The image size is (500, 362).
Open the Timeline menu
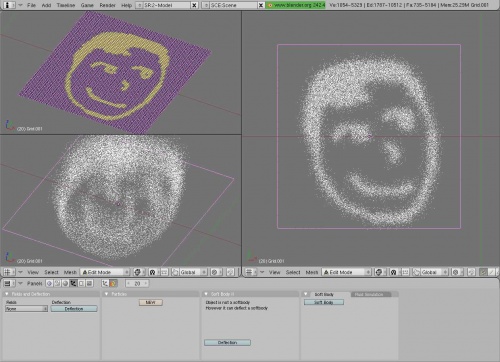click(66, 5)
